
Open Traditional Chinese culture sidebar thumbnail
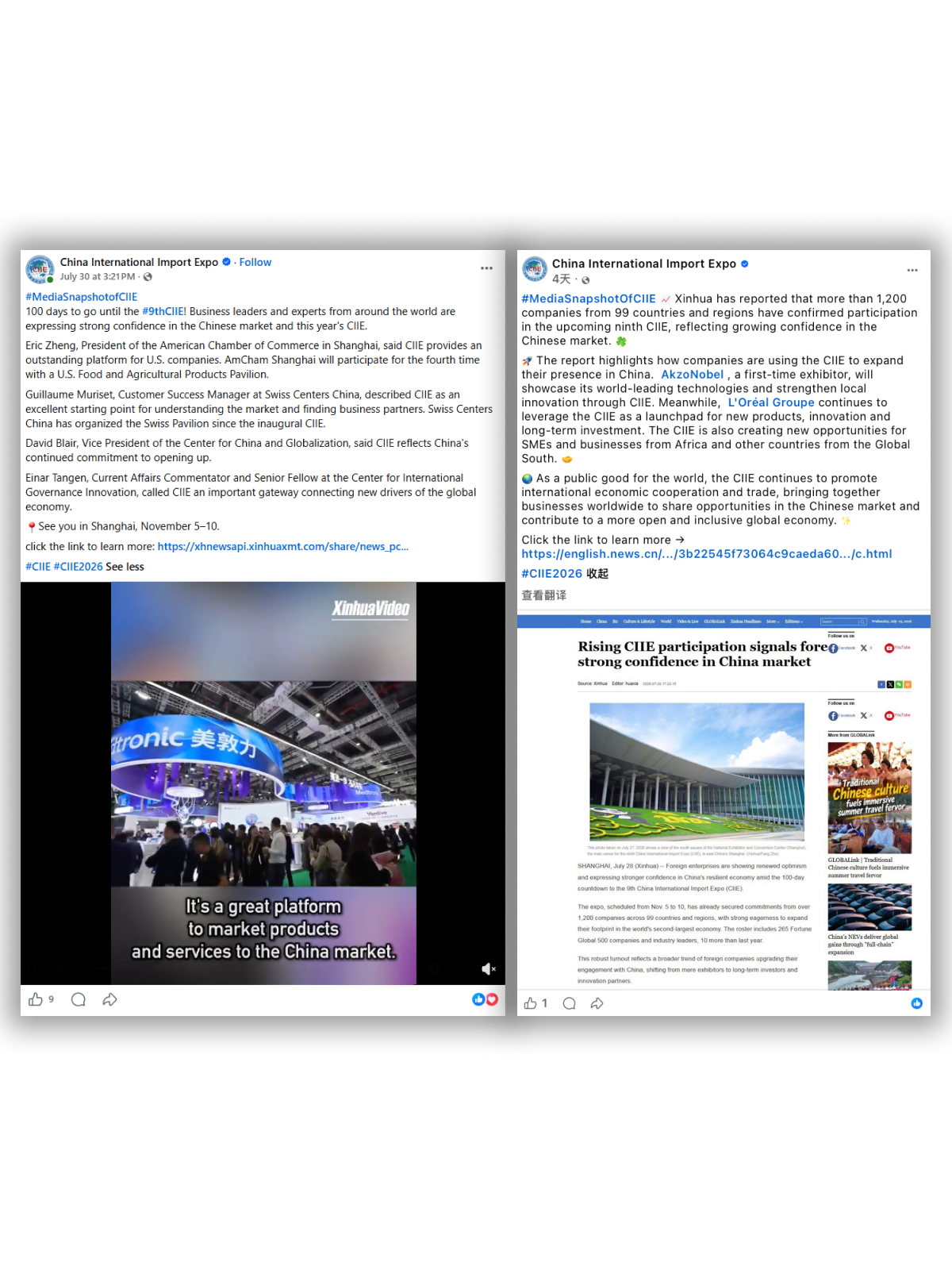click(x=869, y=798)
